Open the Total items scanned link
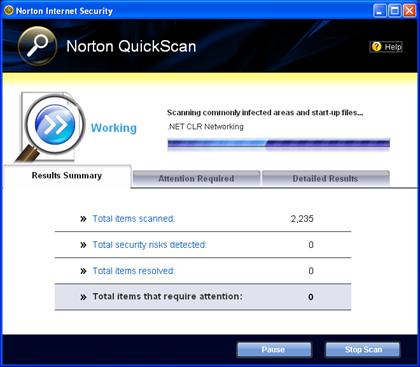This screenshot has width=420, height=367. pos(134,219)
